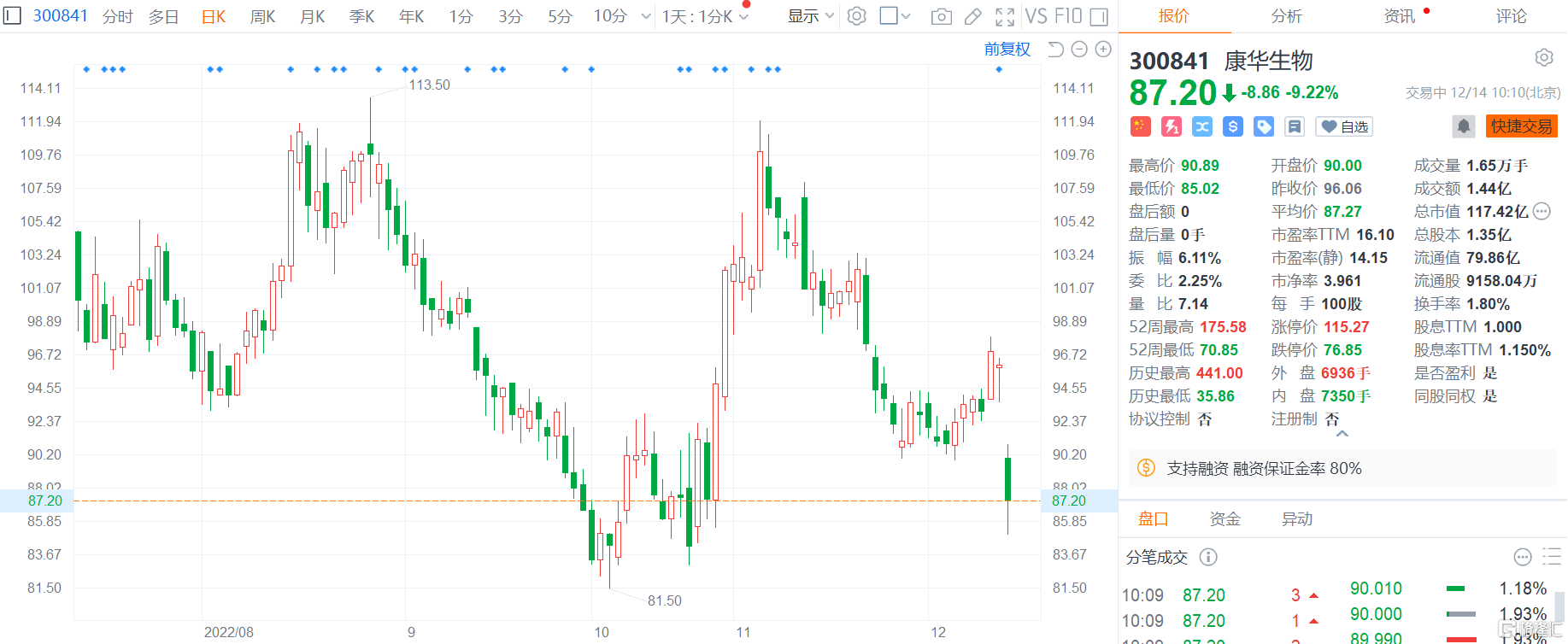Select 10分 chart interval
Viewport: 1568px width, 644px height.
coord(610,16)
